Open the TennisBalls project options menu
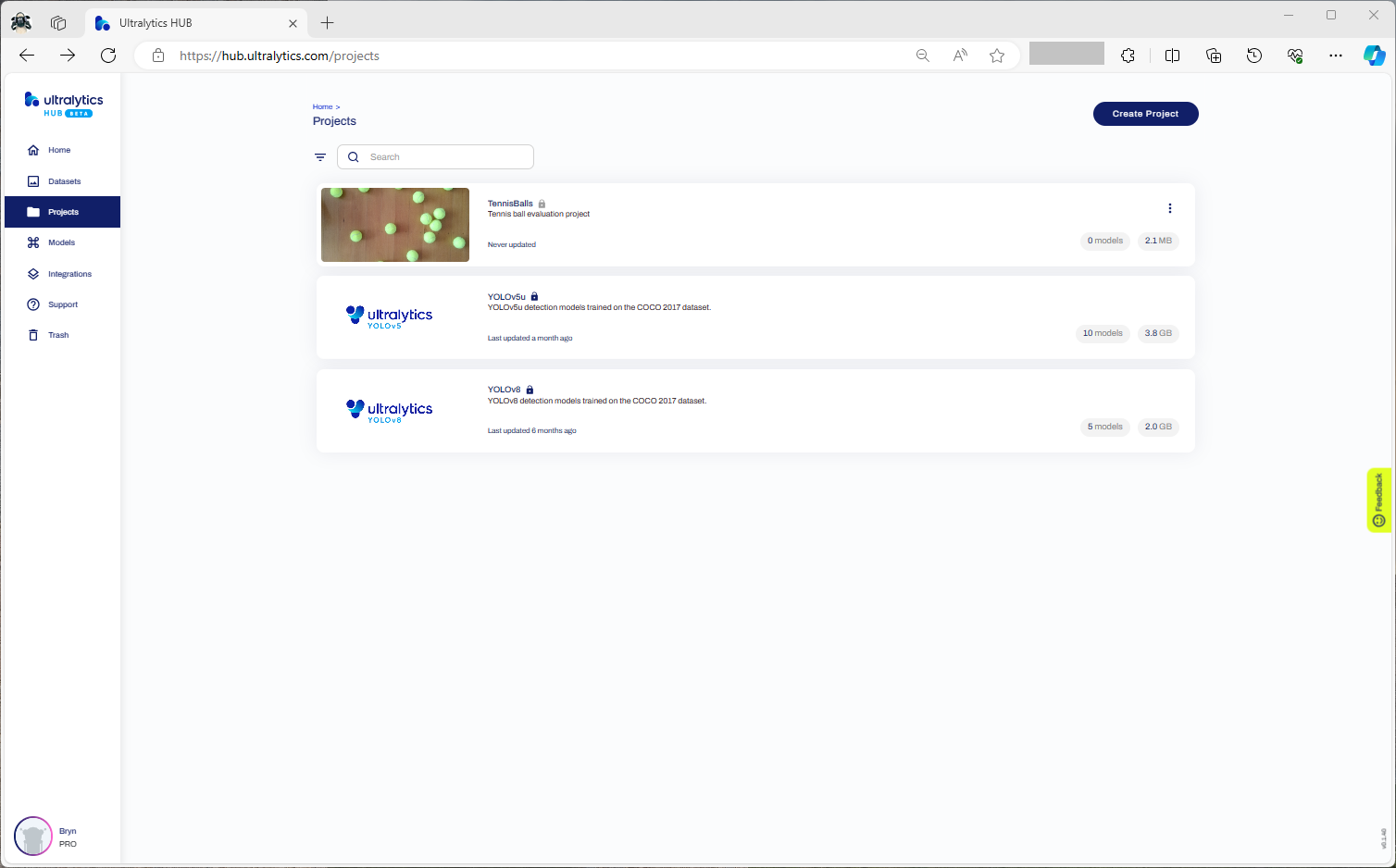 pos(1169,208)
